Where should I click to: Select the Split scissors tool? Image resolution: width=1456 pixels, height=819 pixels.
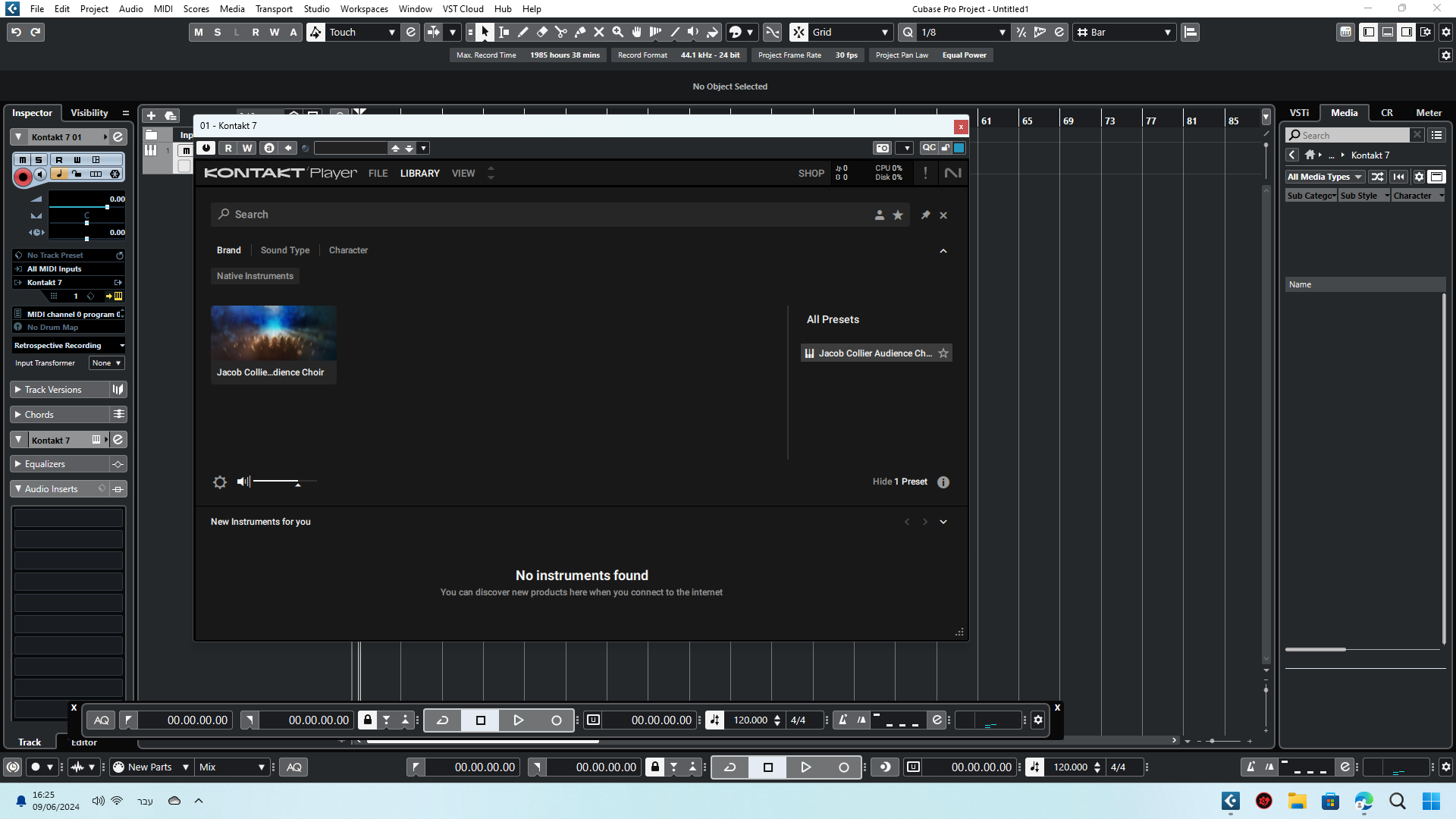point(561,32)
